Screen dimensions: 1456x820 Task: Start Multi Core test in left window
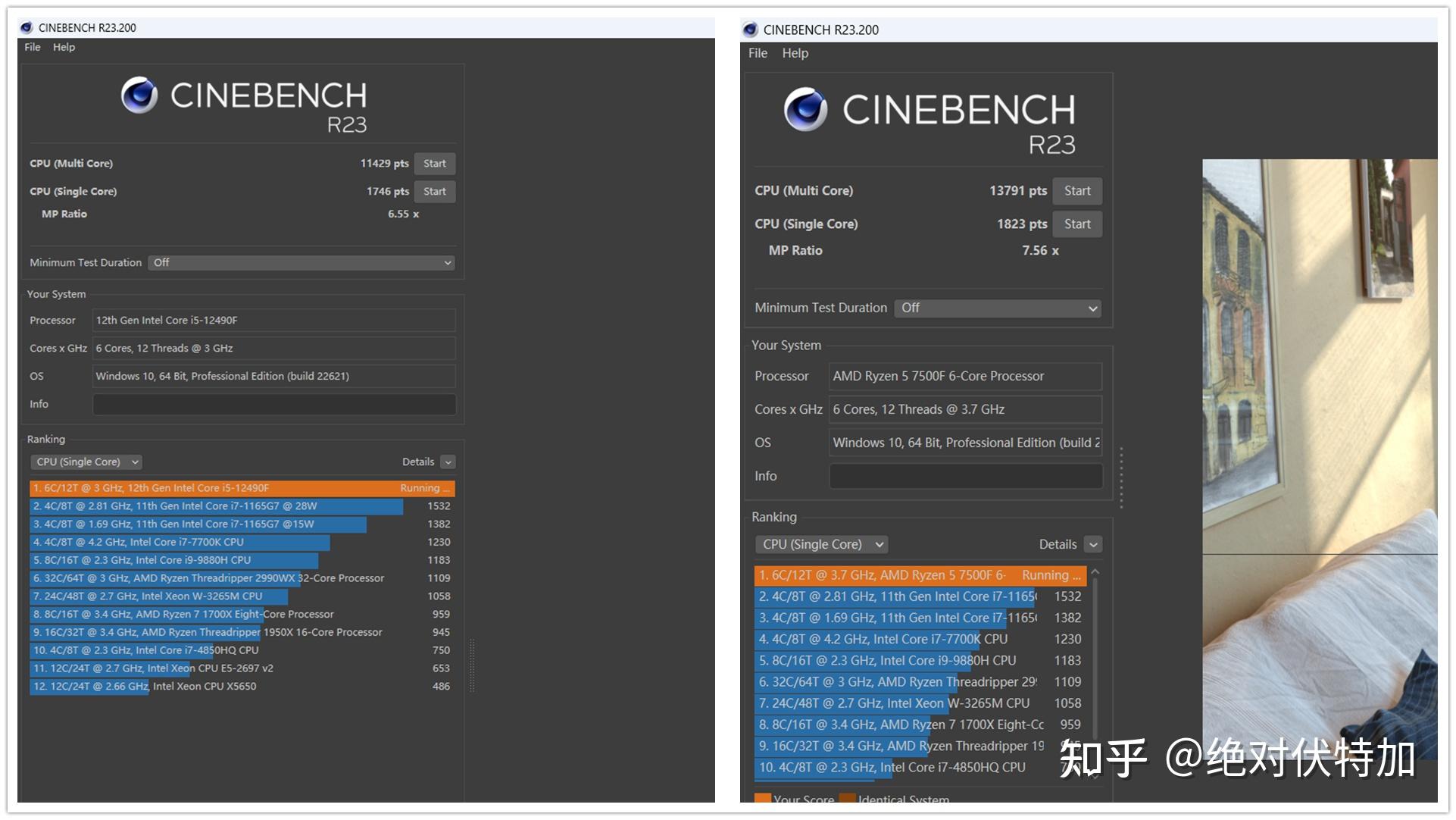point(435,164)
